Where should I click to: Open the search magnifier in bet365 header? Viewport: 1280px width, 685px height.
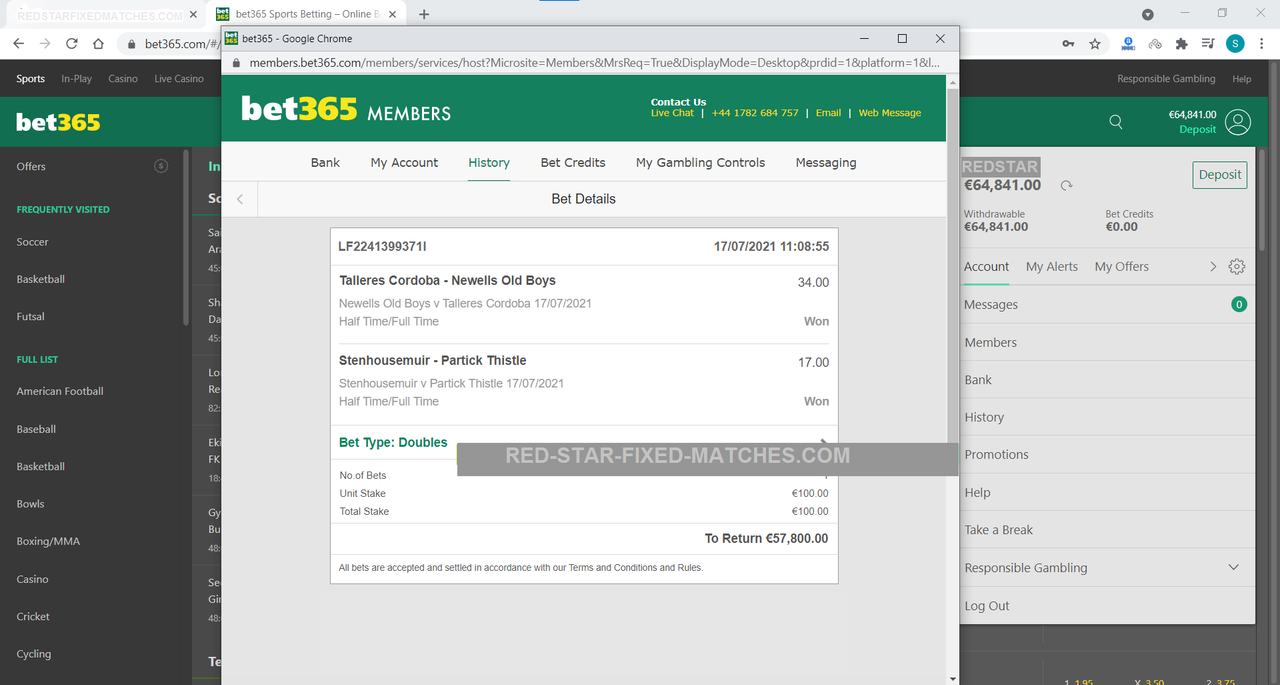pyautogui.click(x=1116, y=122)
